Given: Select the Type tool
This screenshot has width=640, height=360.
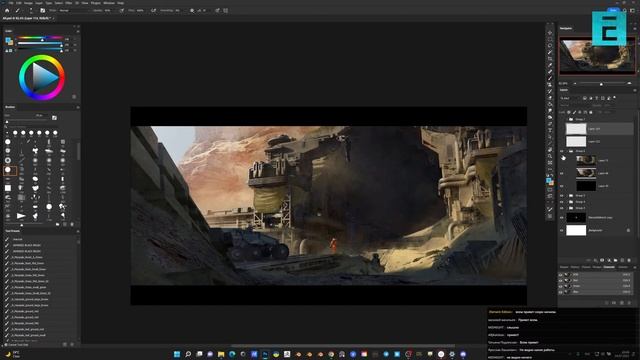Looking at the screenshot, I should coord(550,130).
